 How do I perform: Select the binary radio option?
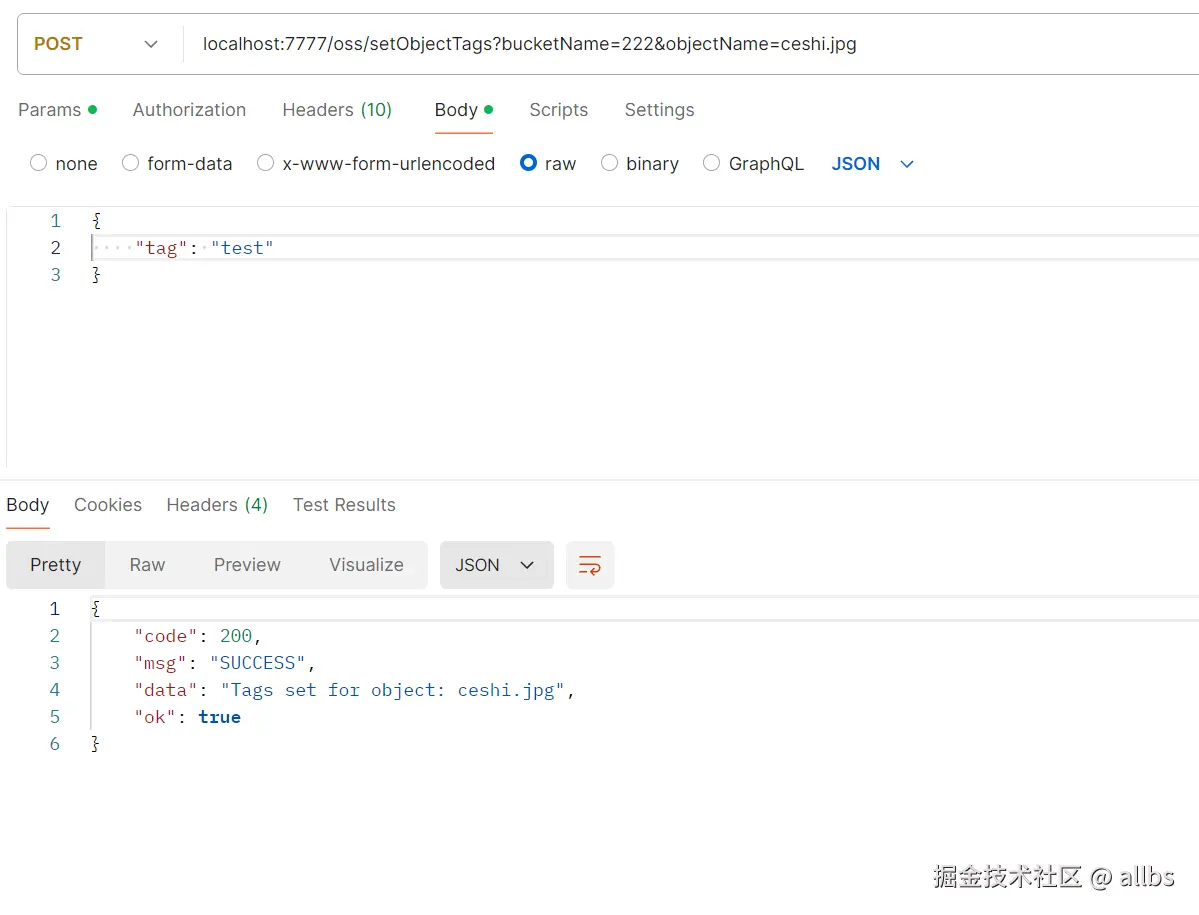pos(609,163)
